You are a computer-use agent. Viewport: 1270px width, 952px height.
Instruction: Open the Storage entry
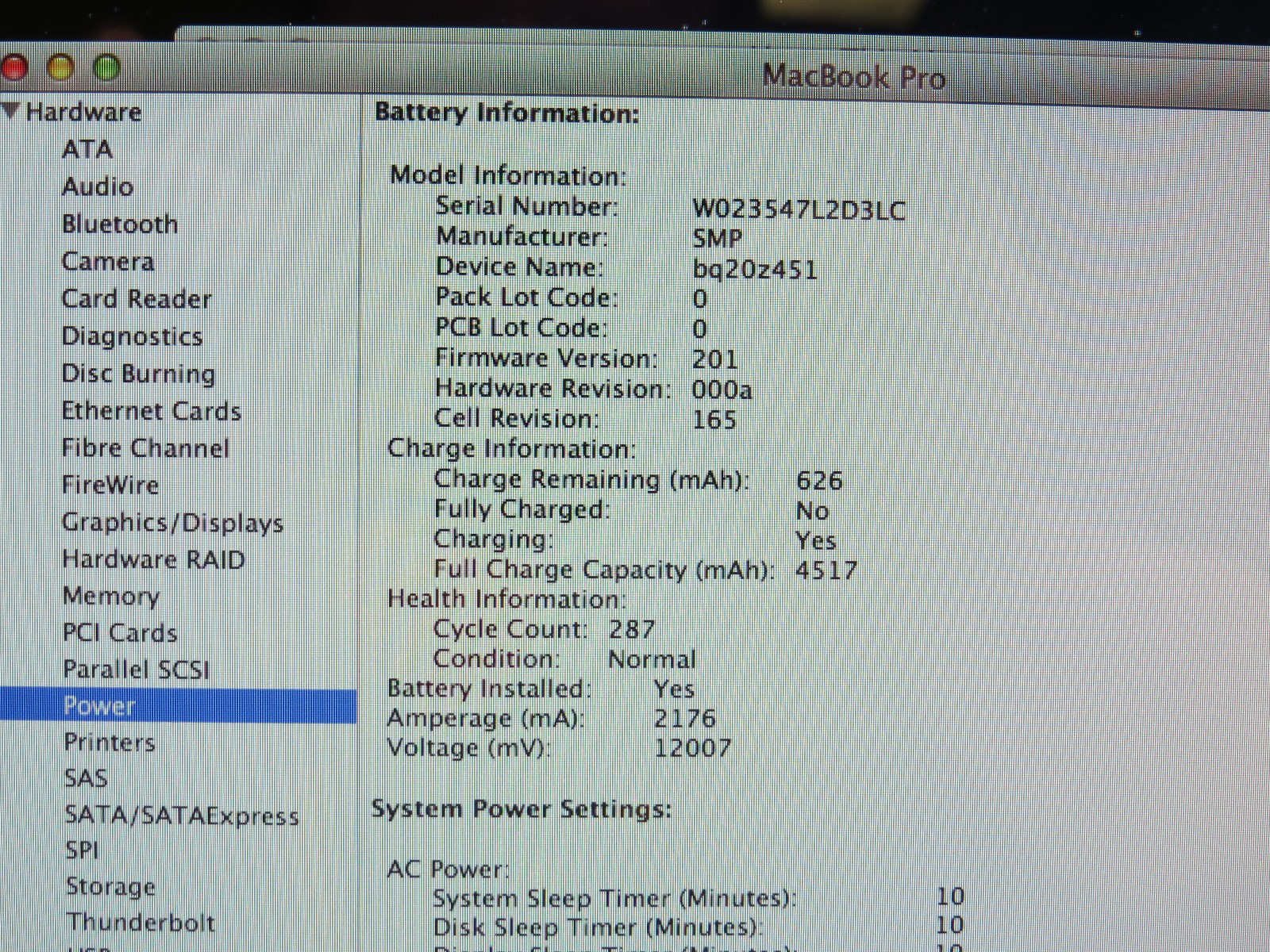pos(110,887)
